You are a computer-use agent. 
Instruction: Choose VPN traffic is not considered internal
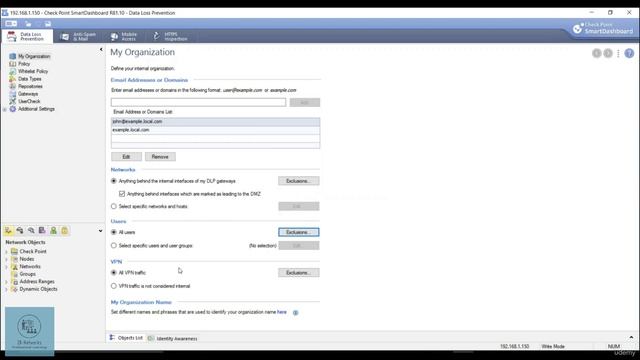[113, 286]
